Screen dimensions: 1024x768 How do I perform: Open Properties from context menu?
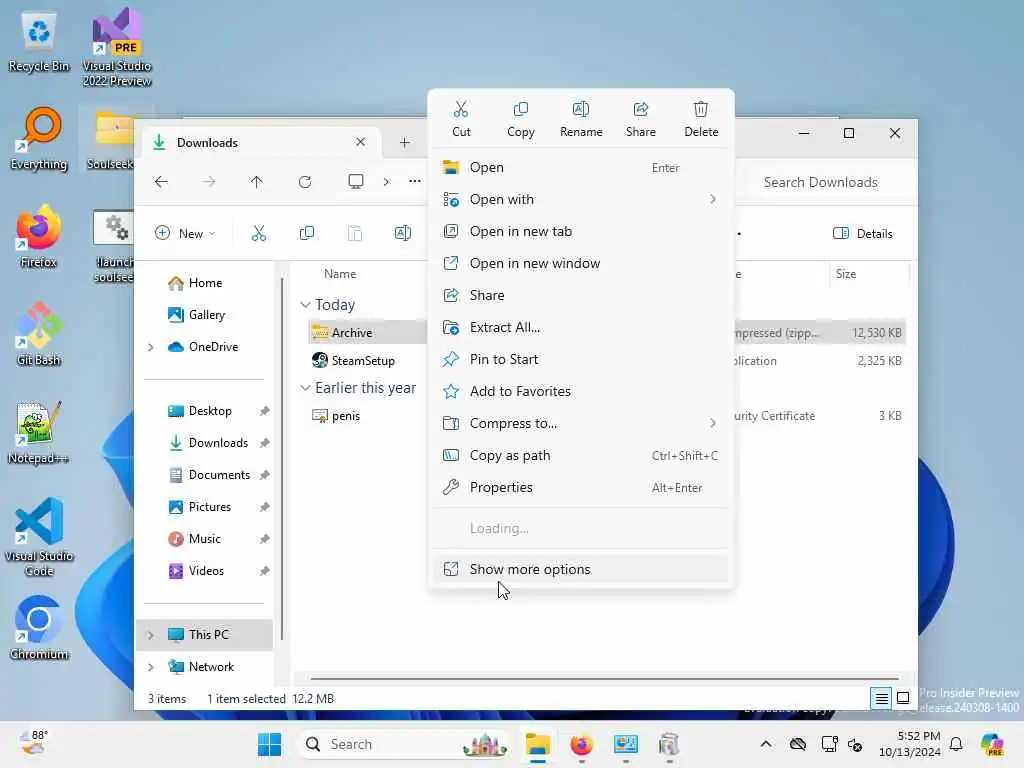pos(581,487)
